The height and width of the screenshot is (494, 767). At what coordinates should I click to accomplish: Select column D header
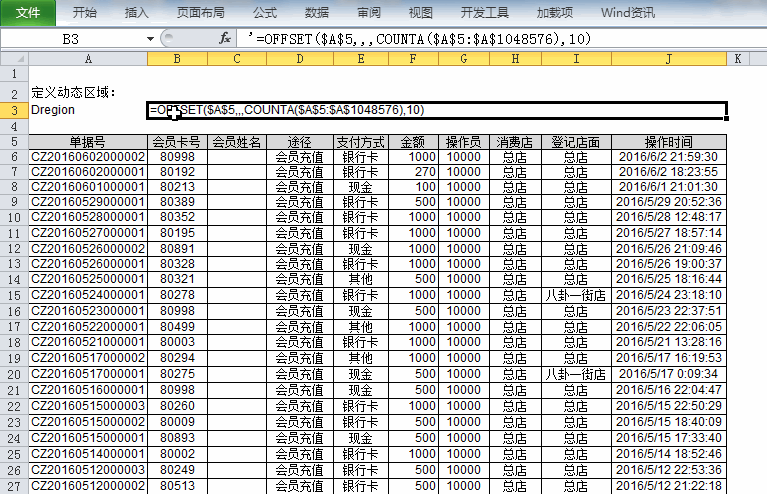pyautogui.click(x=300, y=59)
